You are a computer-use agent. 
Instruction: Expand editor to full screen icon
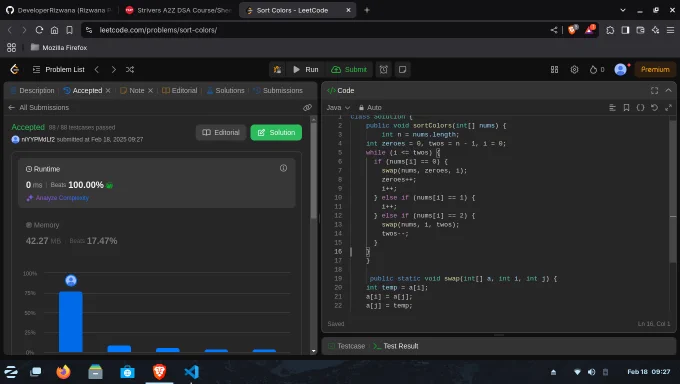point(668,107)
